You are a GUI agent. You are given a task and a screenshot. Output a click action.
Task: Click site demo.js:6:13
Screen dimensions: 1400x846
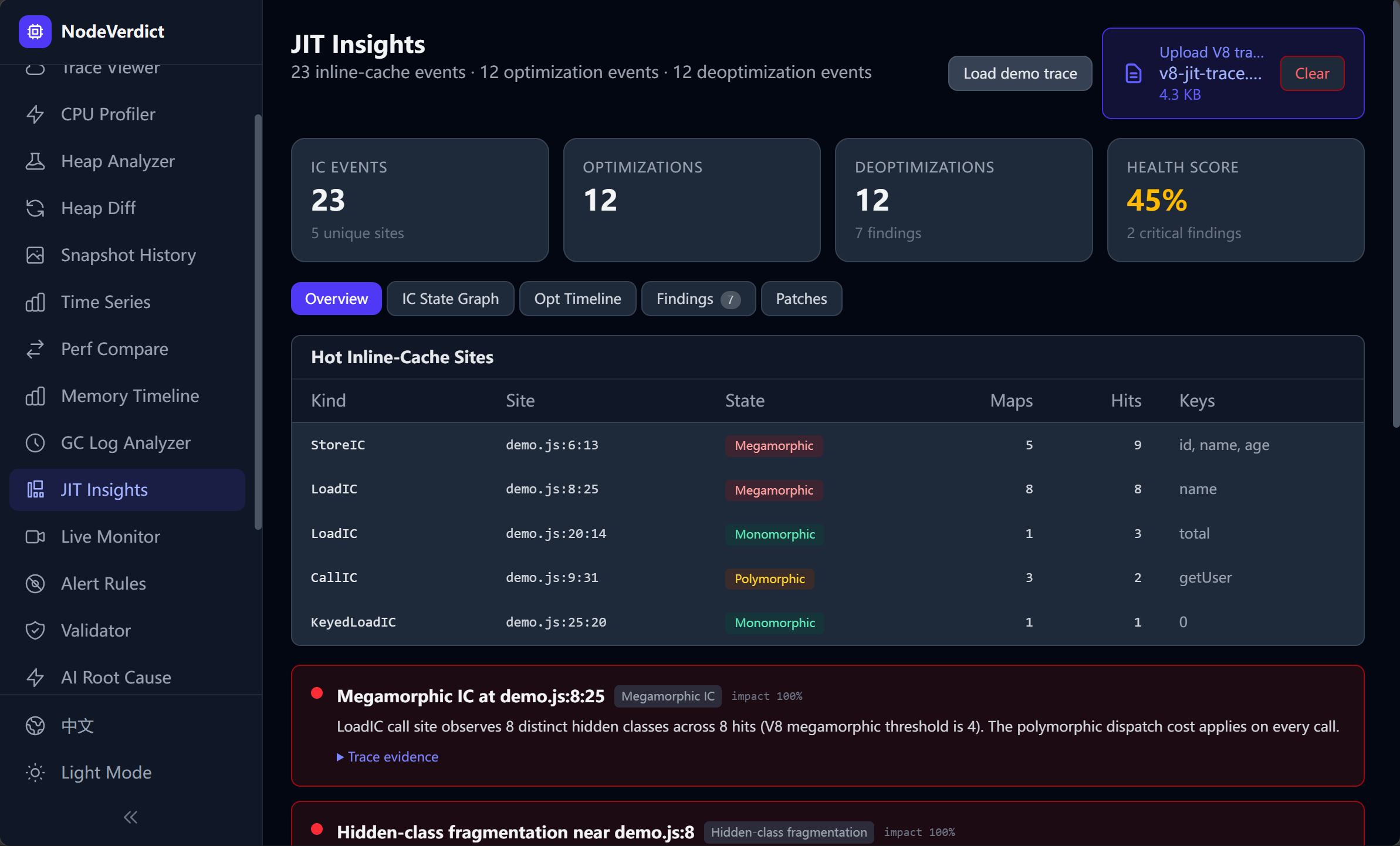(x=552, y=445)
